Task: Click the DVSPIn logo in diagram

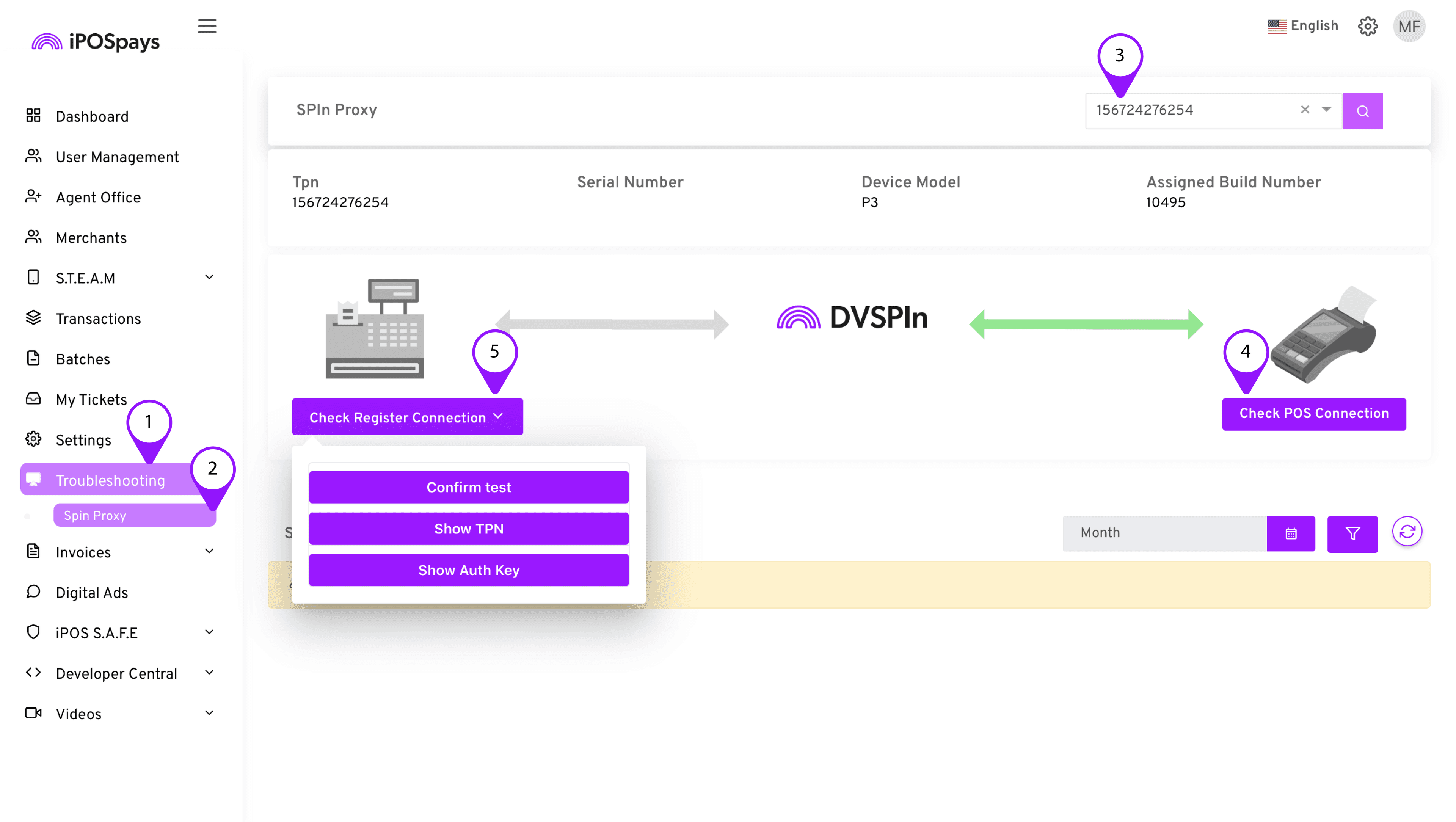Action: [852, 317]
